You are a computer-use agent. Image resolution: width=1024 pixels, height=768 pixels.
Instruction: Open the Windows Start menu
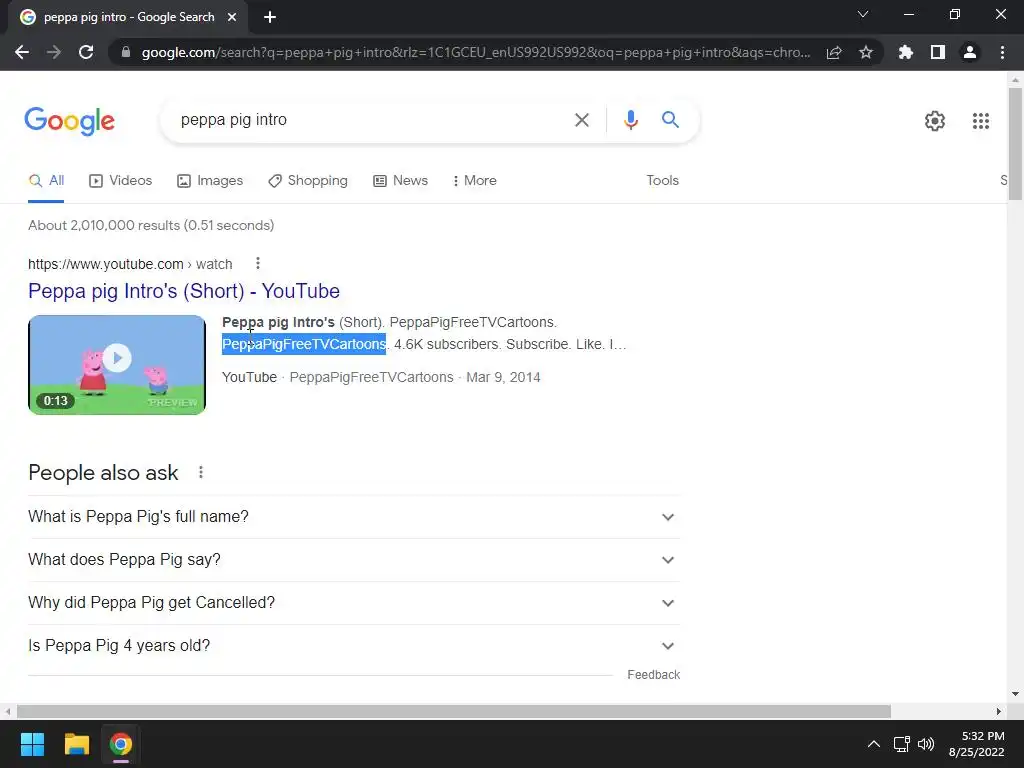click(32, 744)
